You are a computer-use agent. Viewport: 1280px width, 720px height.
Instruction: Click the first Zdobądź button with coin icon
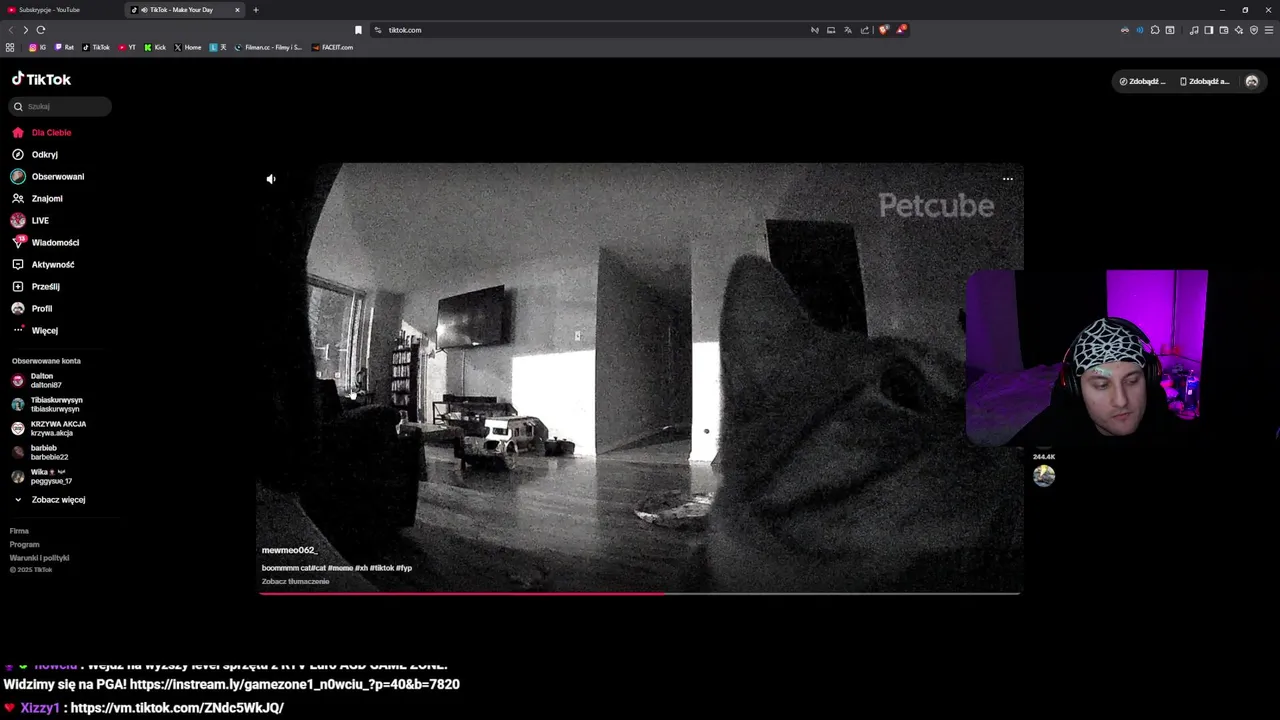click(x=1142, y=81)
